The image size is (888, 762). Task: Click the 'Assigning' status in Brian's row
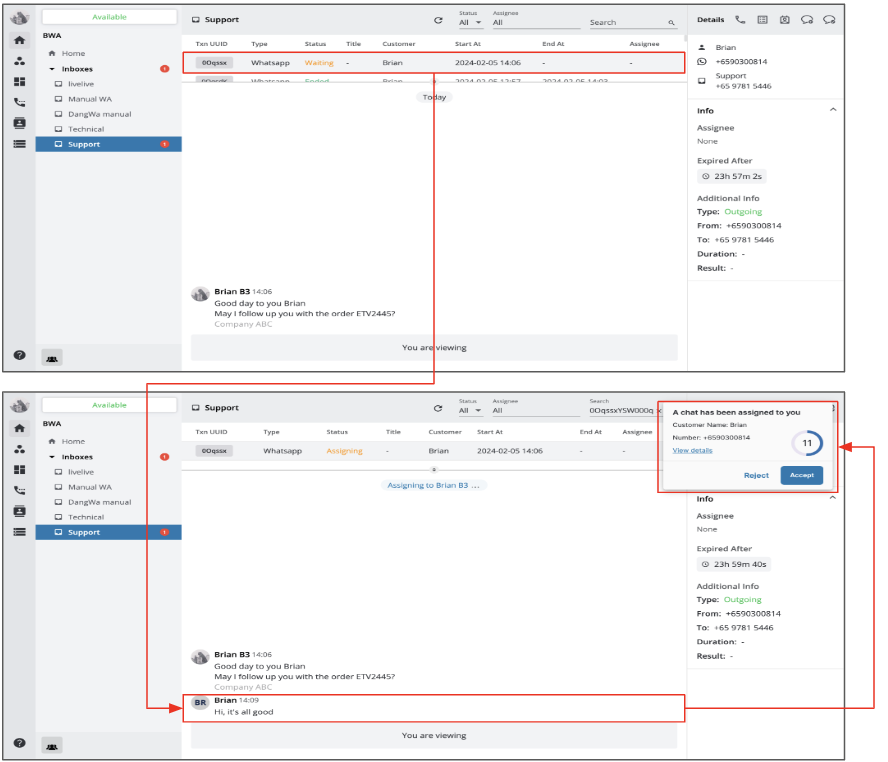pos(344,451)
